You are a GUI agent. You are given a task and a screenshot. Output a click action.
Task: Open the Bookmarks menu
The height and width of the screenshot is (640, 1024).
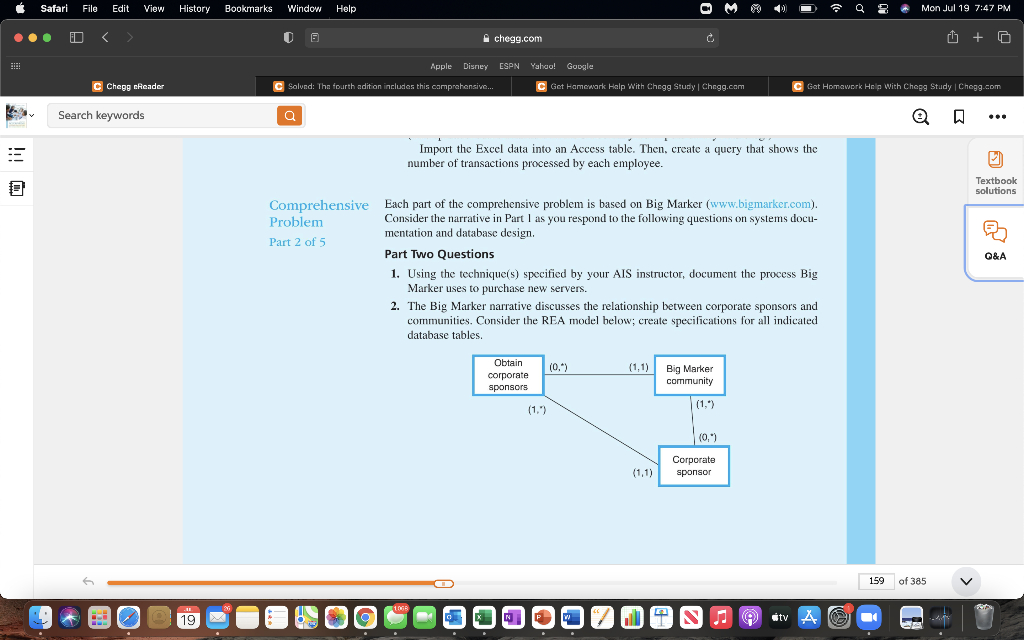pyautogui.click(x=247, y=9)
